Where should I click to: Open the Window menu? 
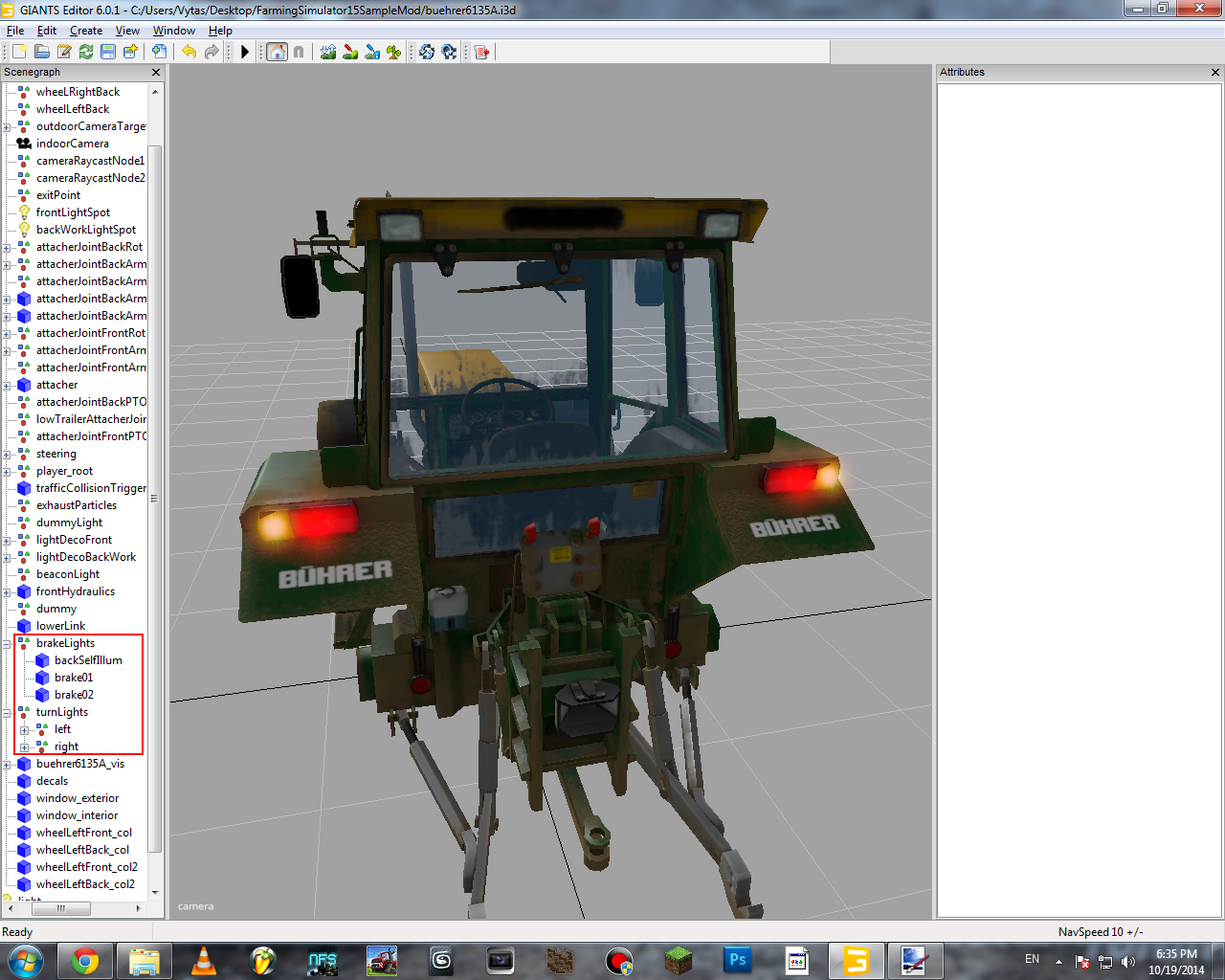tap(173, 31)
